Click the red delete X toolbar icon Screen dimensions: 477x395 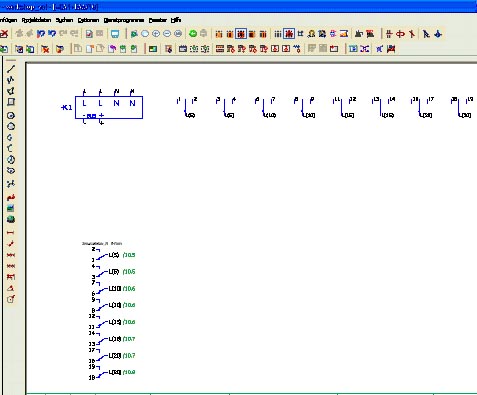click(4, 34)
